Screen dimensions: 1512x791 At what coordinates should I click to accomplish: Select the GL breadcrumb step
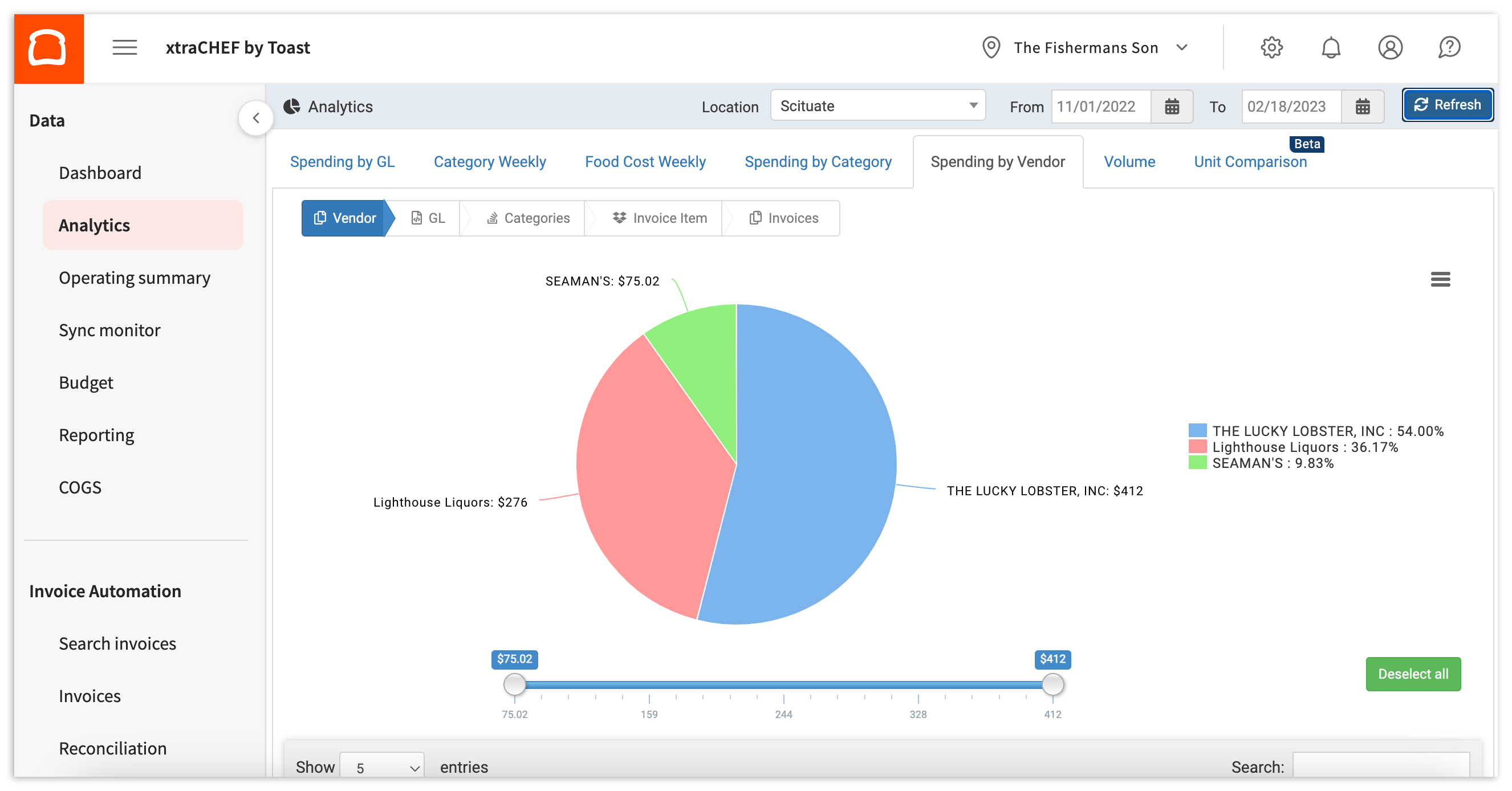[x=429, y=218]
